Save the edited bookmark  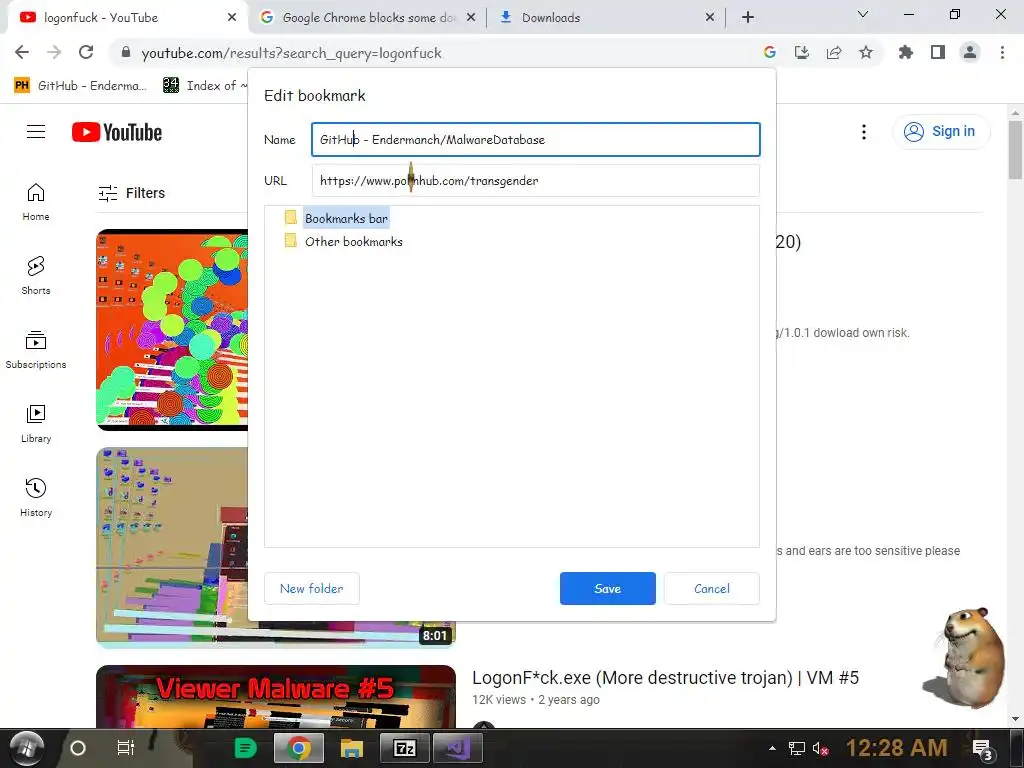click(607, 588)
